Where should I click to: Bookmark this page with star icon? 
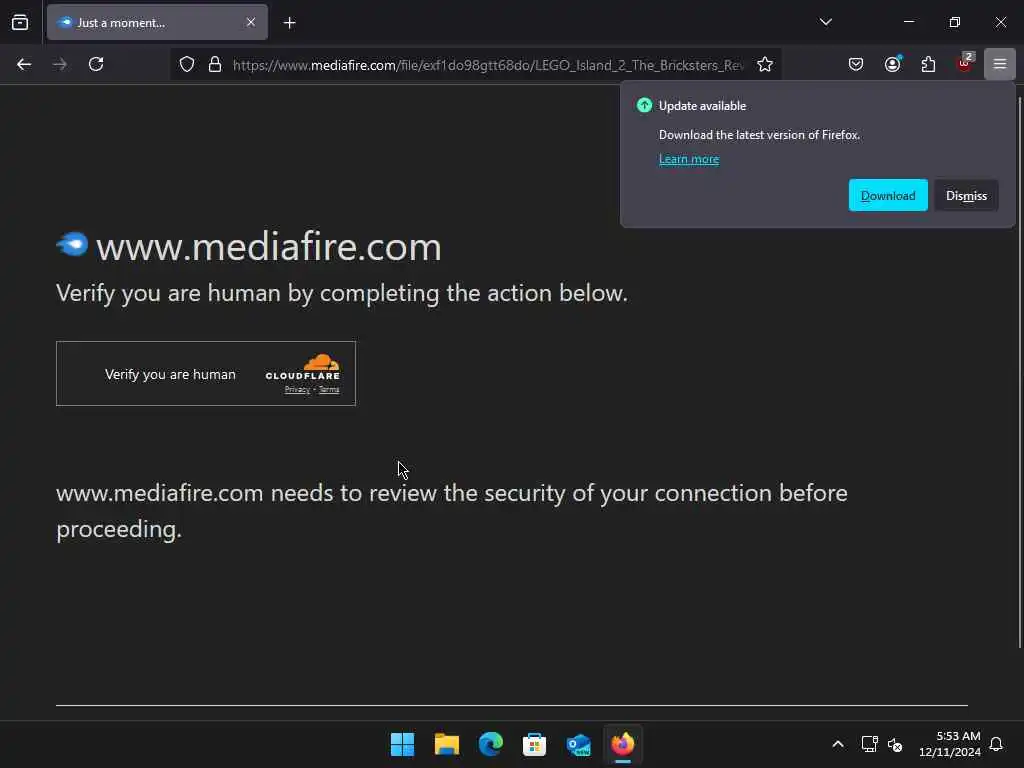(765, 65)
